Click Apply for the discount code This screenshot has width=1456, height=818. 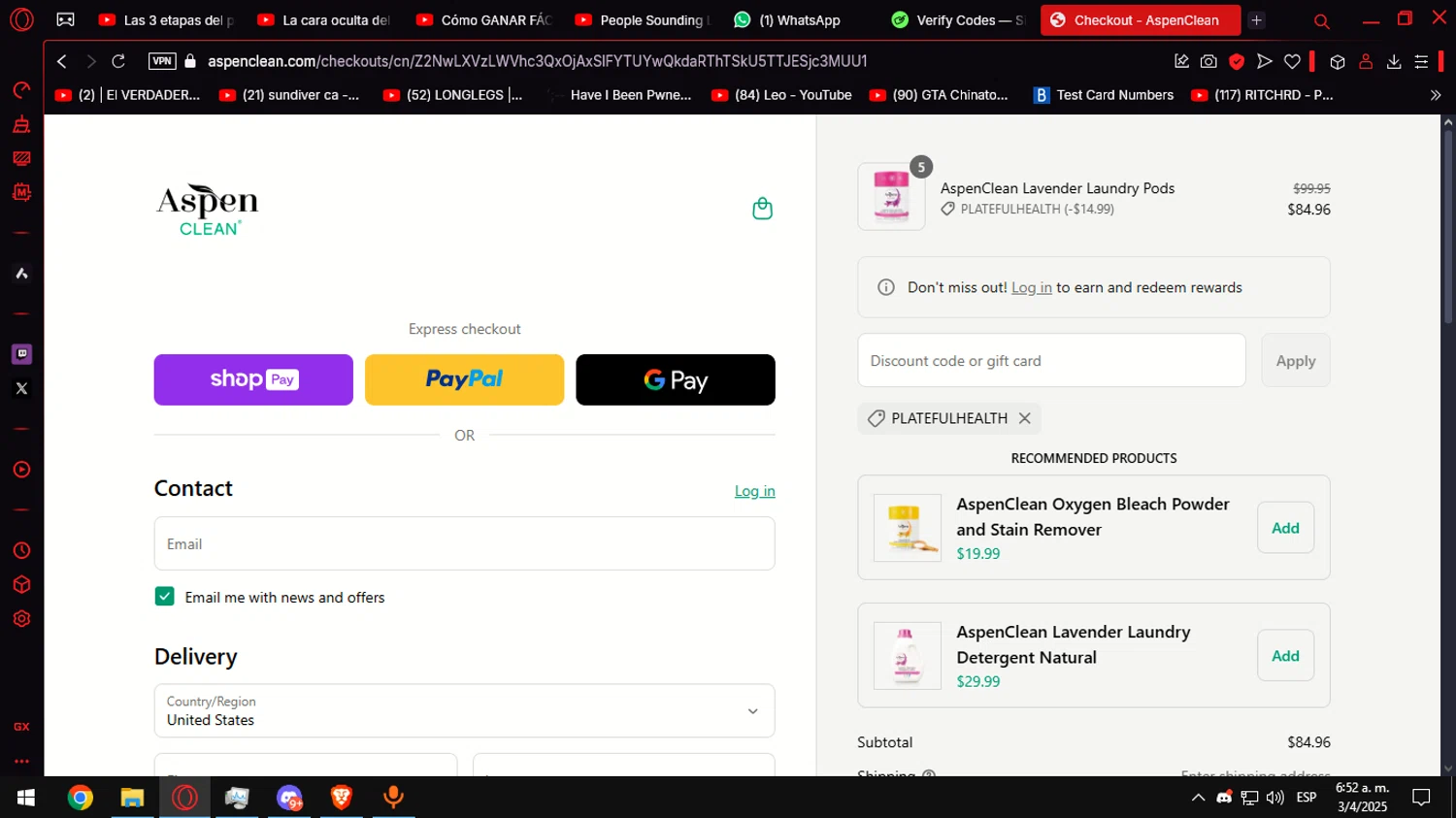(1296, 360)
